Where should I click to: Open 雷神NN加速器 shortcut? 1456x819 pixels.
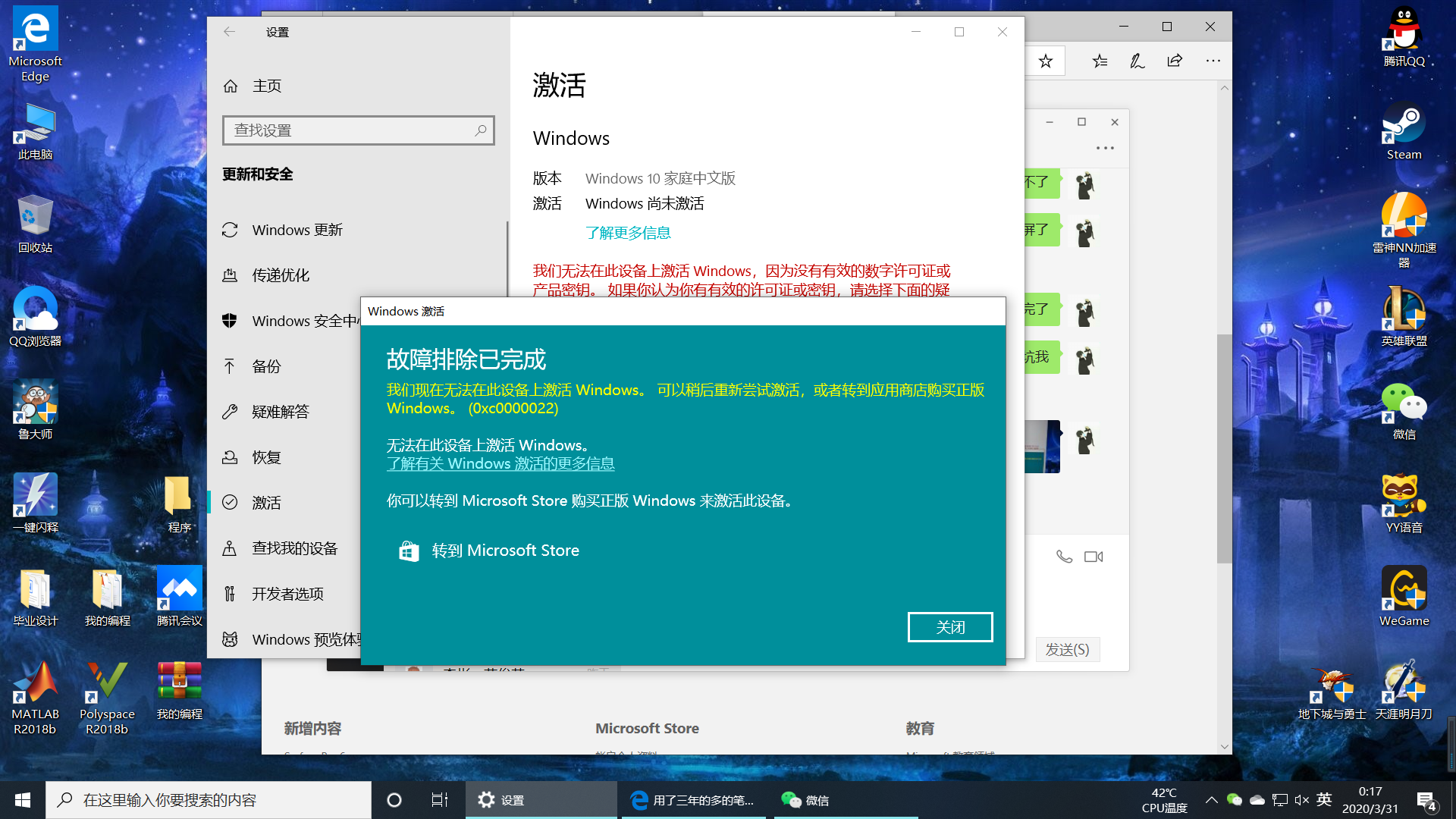click(1404, 231)
